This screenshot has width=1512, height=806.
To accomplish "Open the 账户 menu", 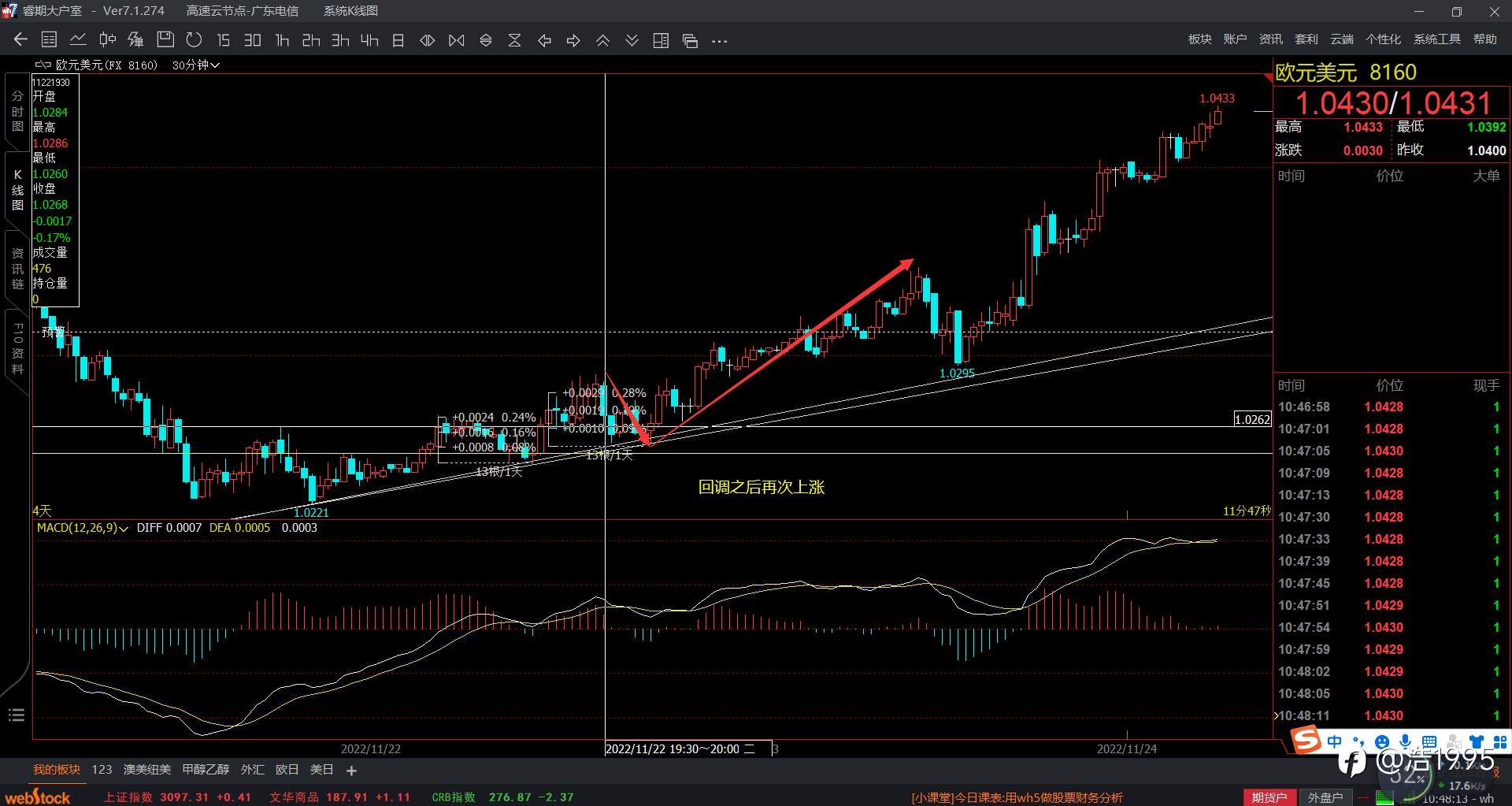I will tap(1235, 39).
